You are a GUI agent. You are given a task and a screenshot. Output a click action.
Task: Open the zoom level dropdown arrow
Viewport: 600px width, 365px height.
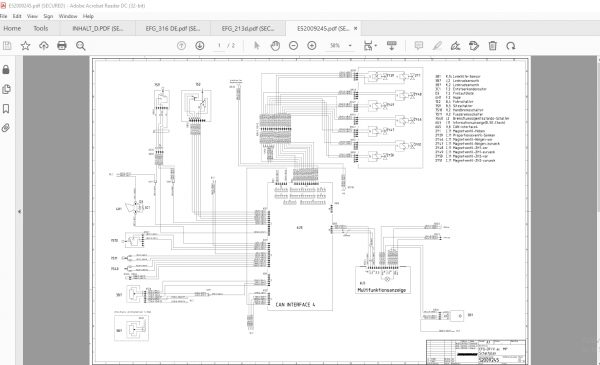tap(350, 46)
